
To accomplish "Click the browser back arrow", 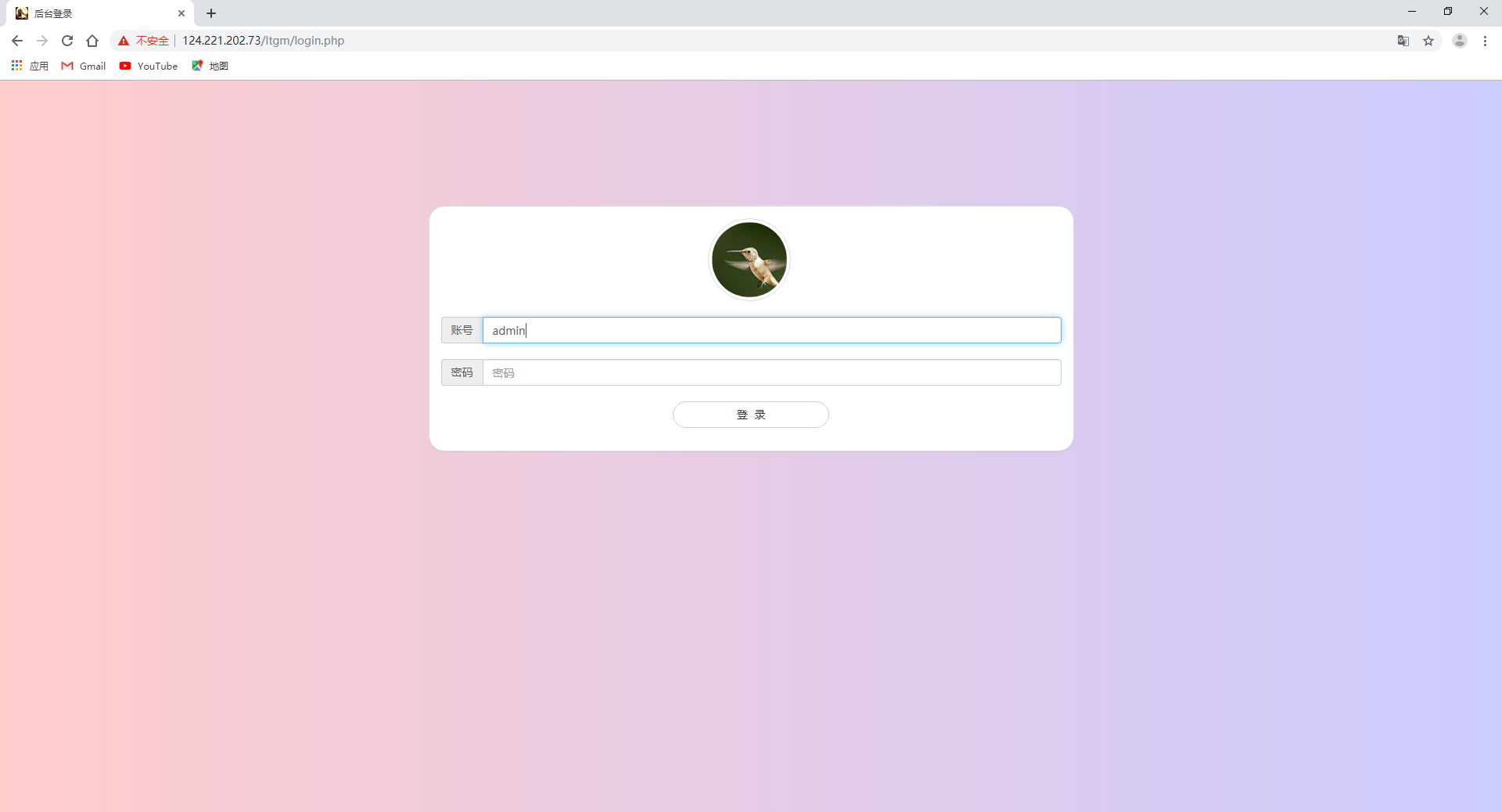I will point(17,41).
